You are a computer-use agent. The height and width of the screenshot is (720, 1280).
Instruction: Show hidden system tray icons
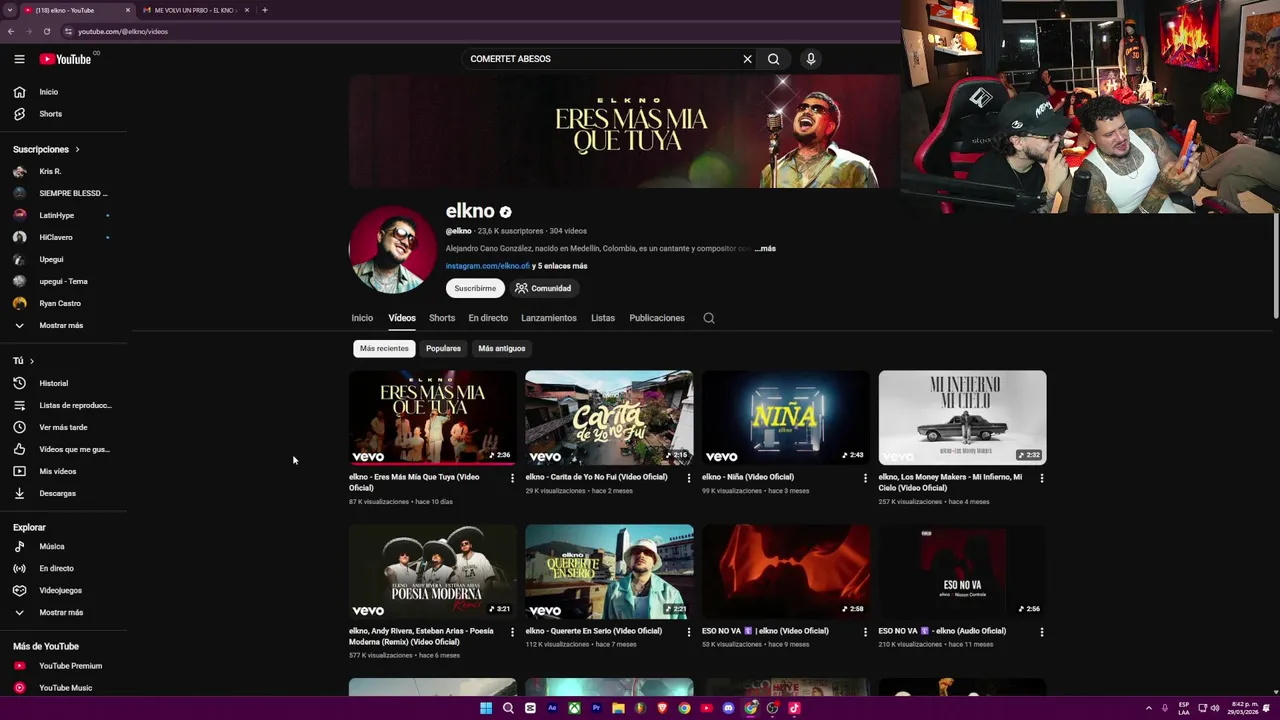pos(1148,708)
